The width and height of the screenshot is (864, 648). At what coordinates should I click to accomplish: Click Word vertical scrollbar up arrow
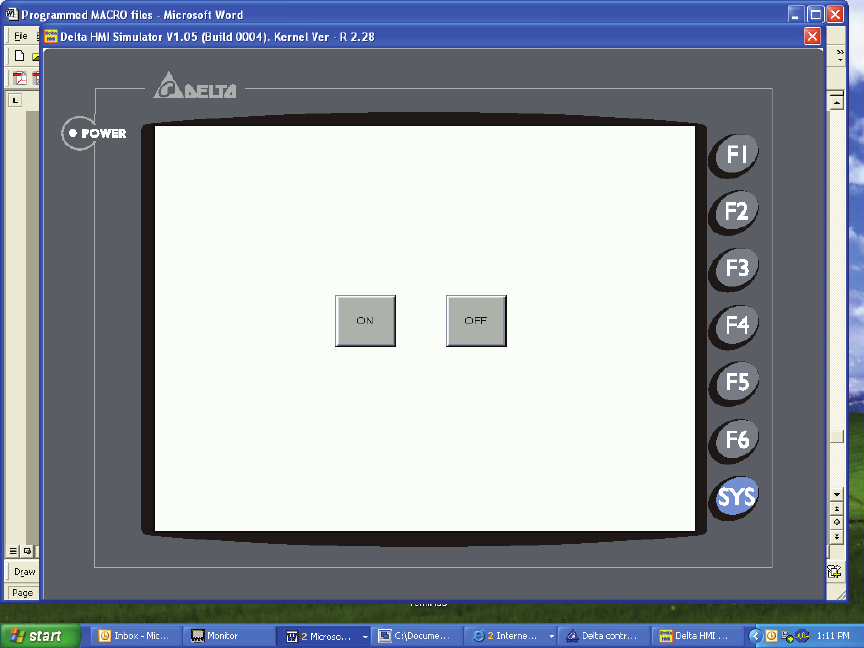pos(836,103)
